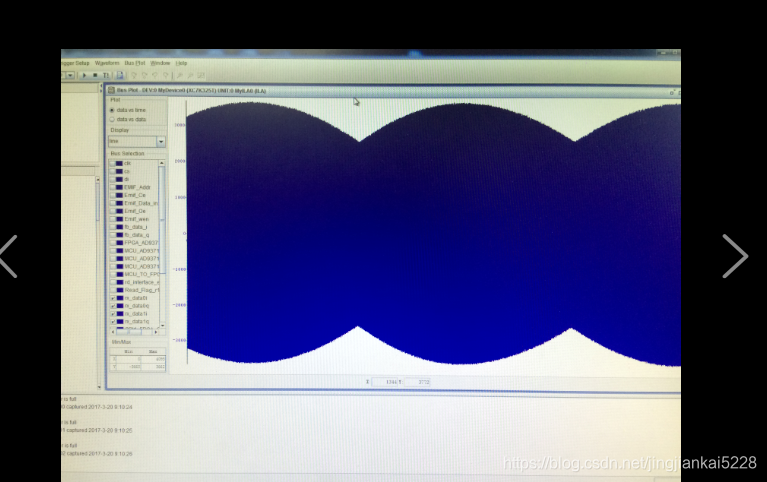
Task: Open the Waveform menu
Action: click(x=107, y=63)
